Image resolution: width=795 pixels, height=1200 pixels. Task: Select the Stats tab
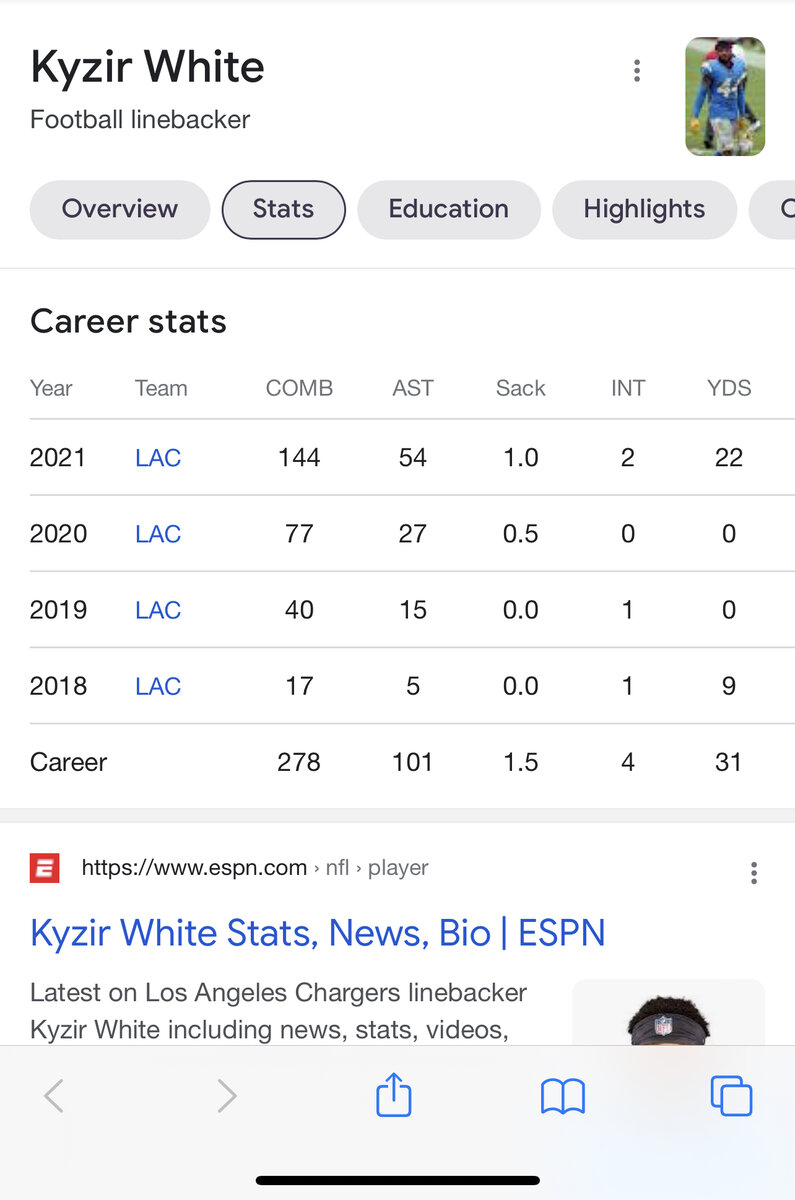tap(283, 209)
